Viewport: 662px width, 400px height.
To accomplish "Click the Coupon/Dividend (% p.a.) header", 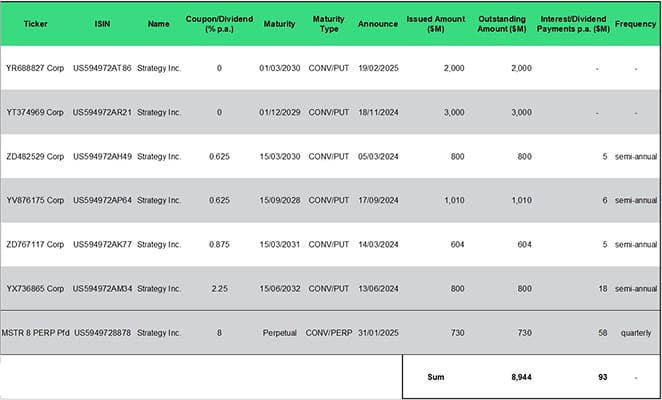I will pyautogui.click(x=219, y=24).
